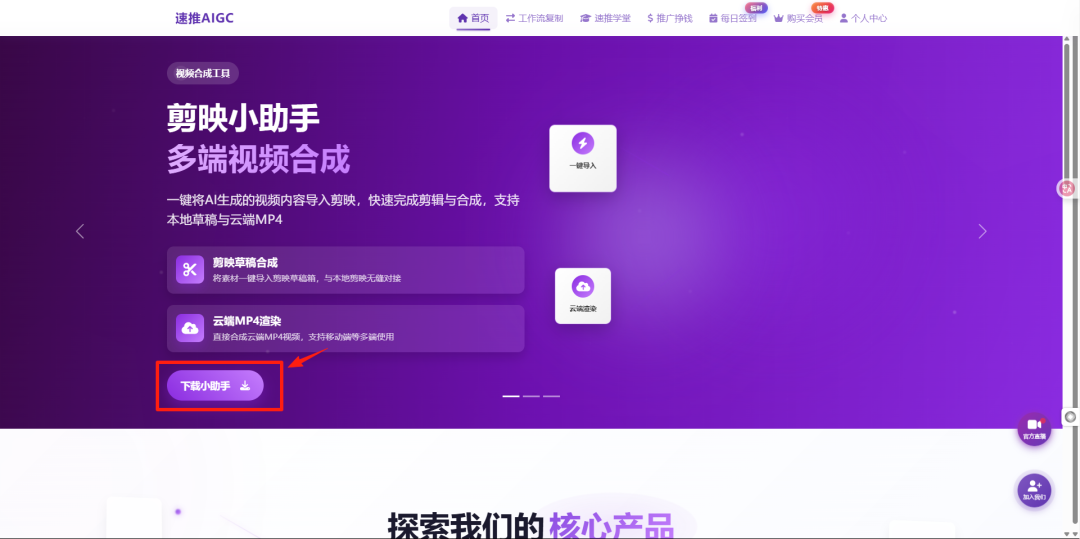This screenshot has width=1080, height=539.
Task: Click the 加入我们 floating join button
Action: pos(1034,490)
